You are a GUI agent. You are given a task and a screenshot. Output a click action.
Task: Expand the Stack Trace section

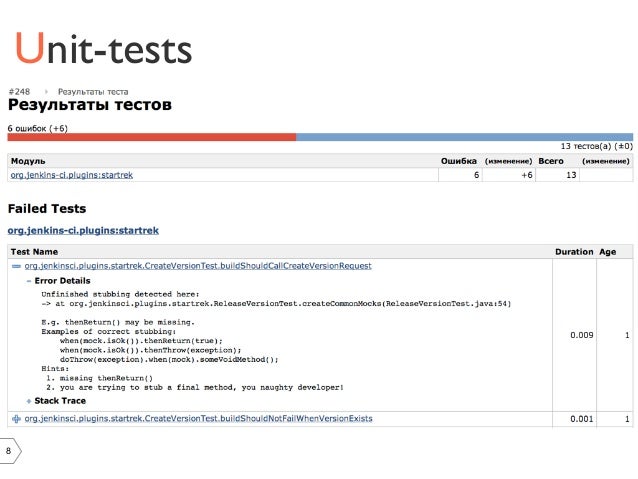28,400
